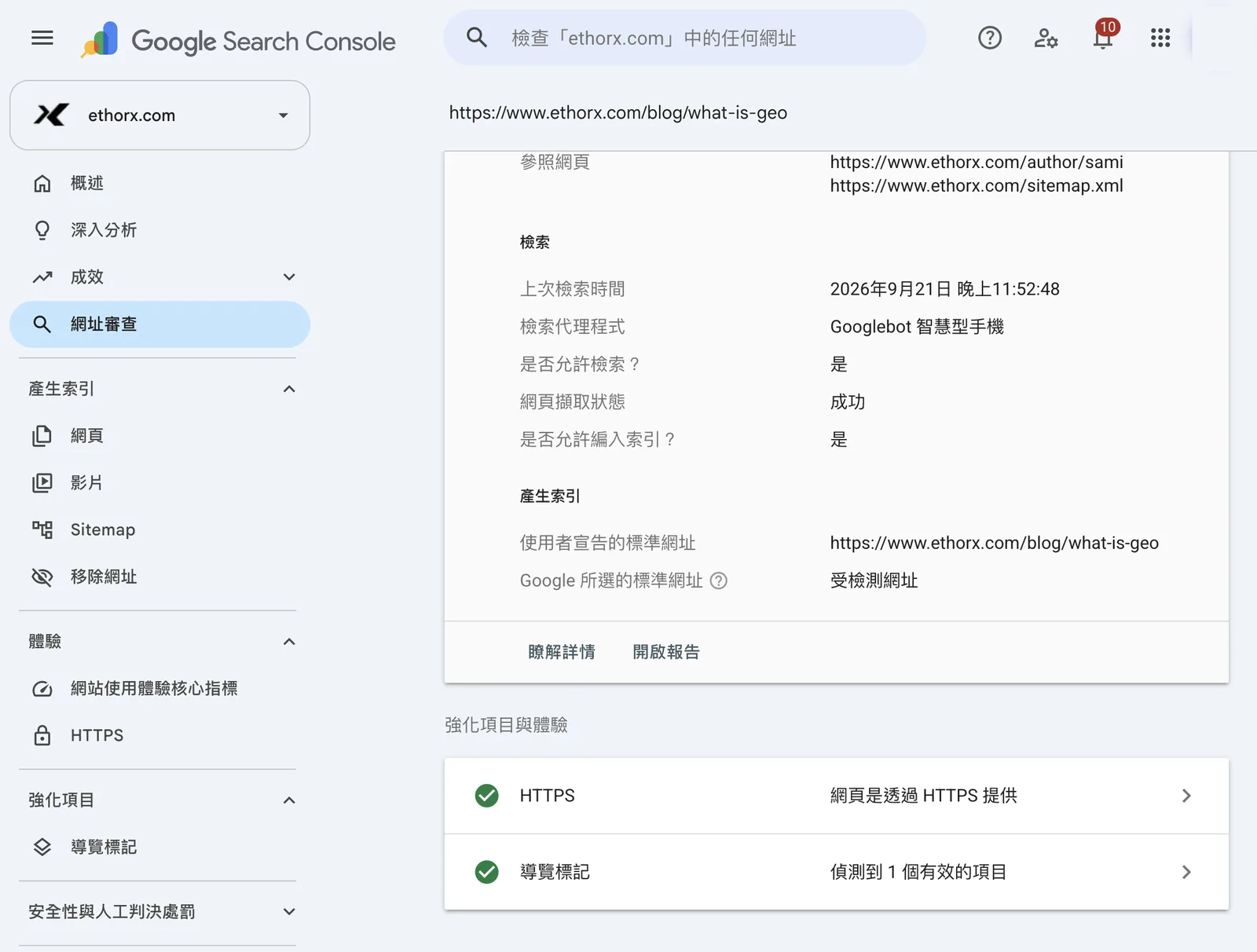
Task: Expand 安全性與人工判決處罰 section
Action: click(289, 912)
